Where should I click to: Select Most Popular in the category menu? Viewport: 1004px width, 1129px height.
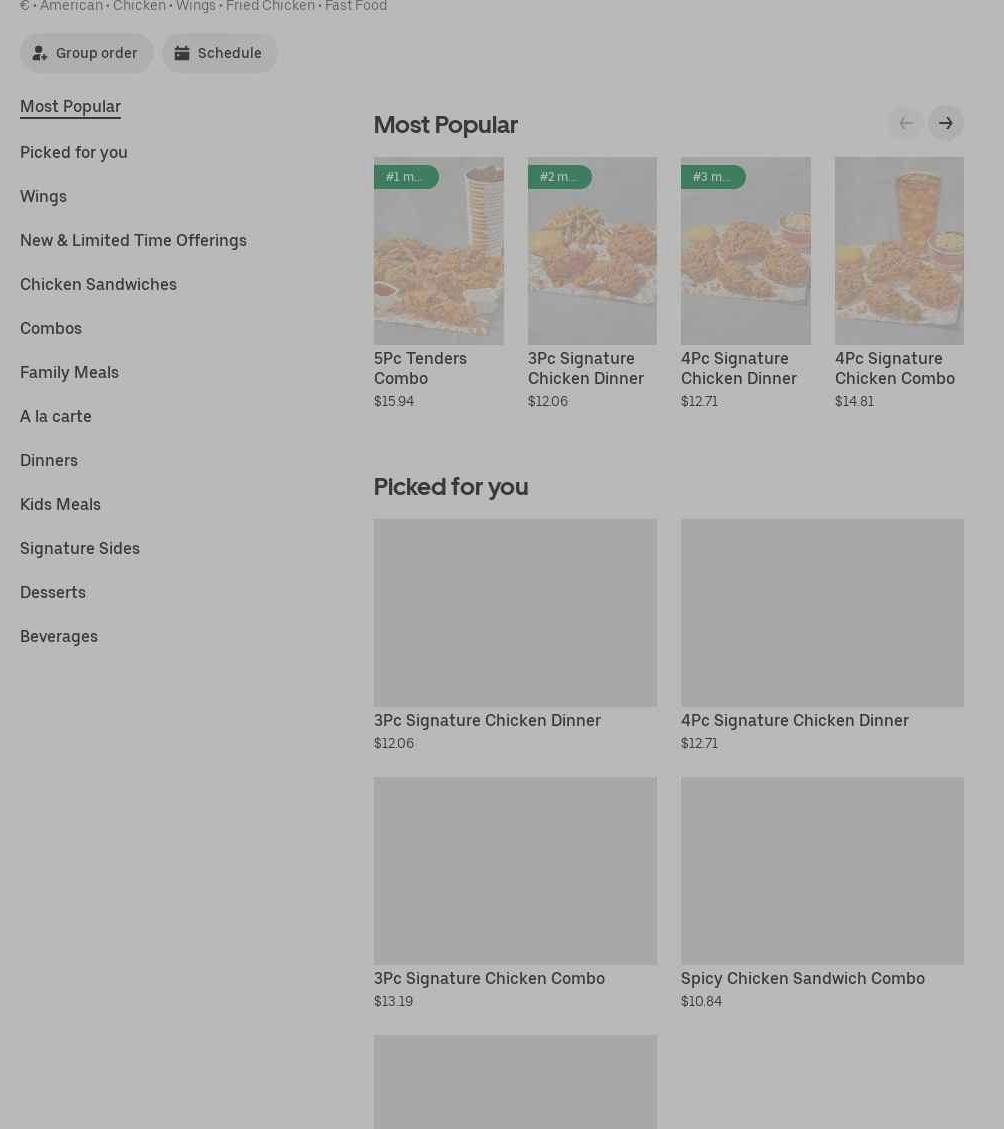click(x=70, y=106)
